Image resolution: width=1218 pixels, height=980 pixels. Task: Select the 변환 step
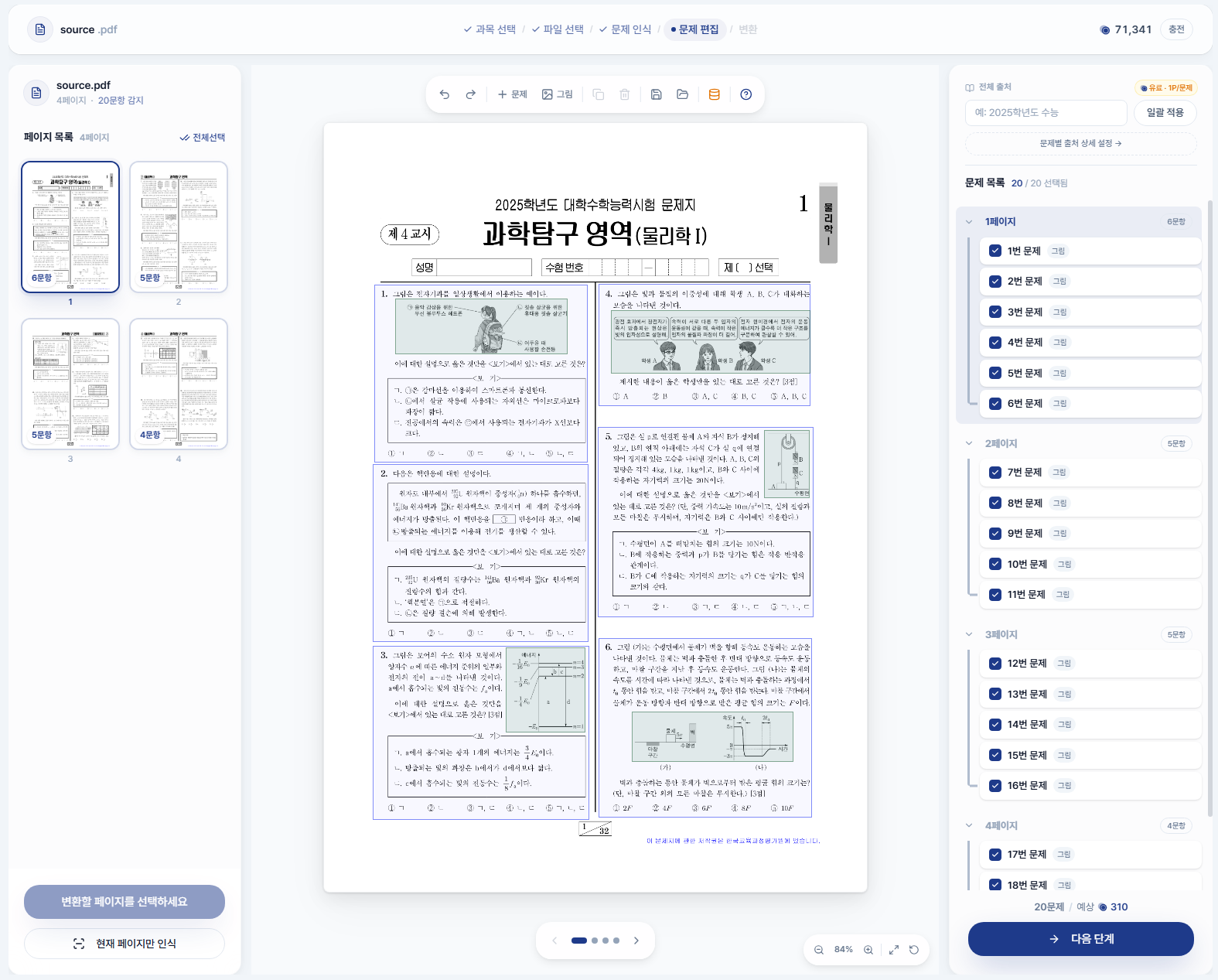click(748, 29)
